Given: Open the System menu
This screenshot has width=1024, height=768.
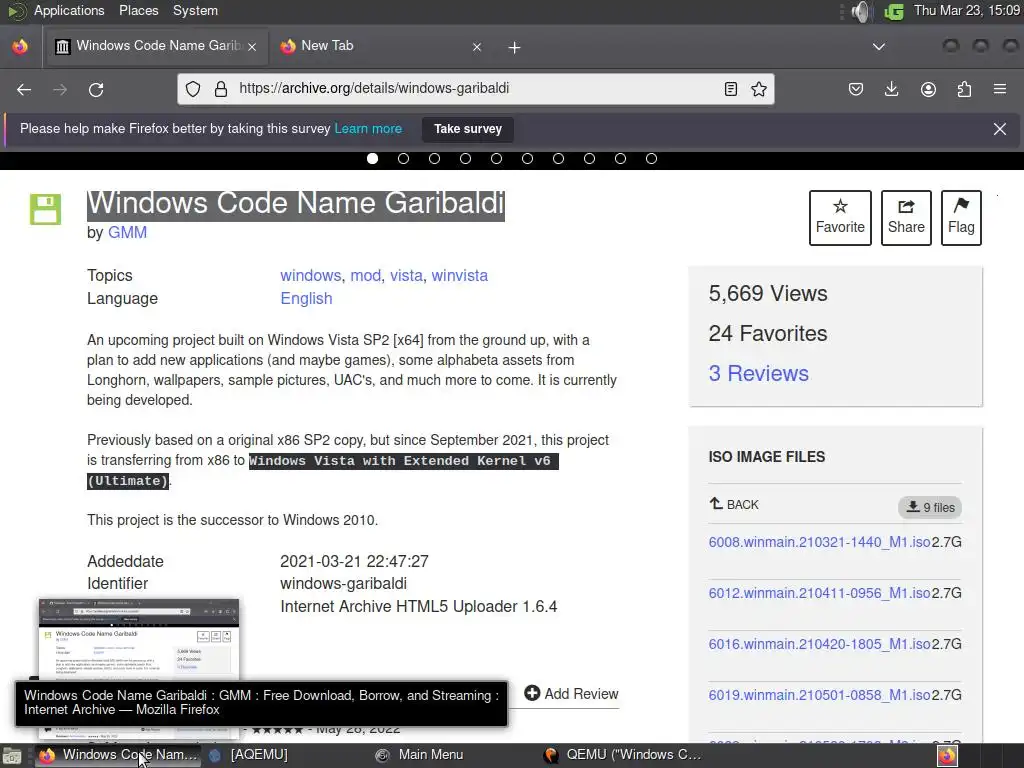Looking at the screenshot, I should pyautogui.click(x=195, y=10).
